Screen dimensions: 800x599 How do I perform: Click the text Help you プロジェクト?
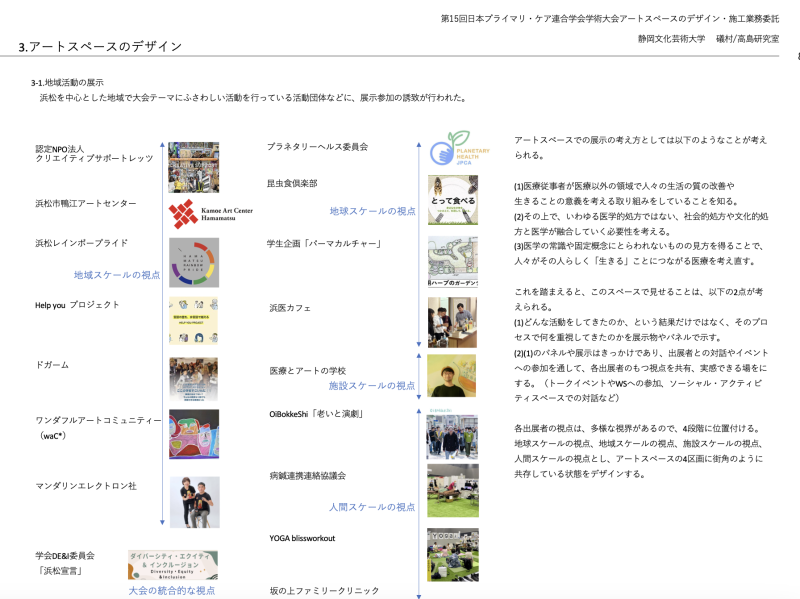(77, 305)
